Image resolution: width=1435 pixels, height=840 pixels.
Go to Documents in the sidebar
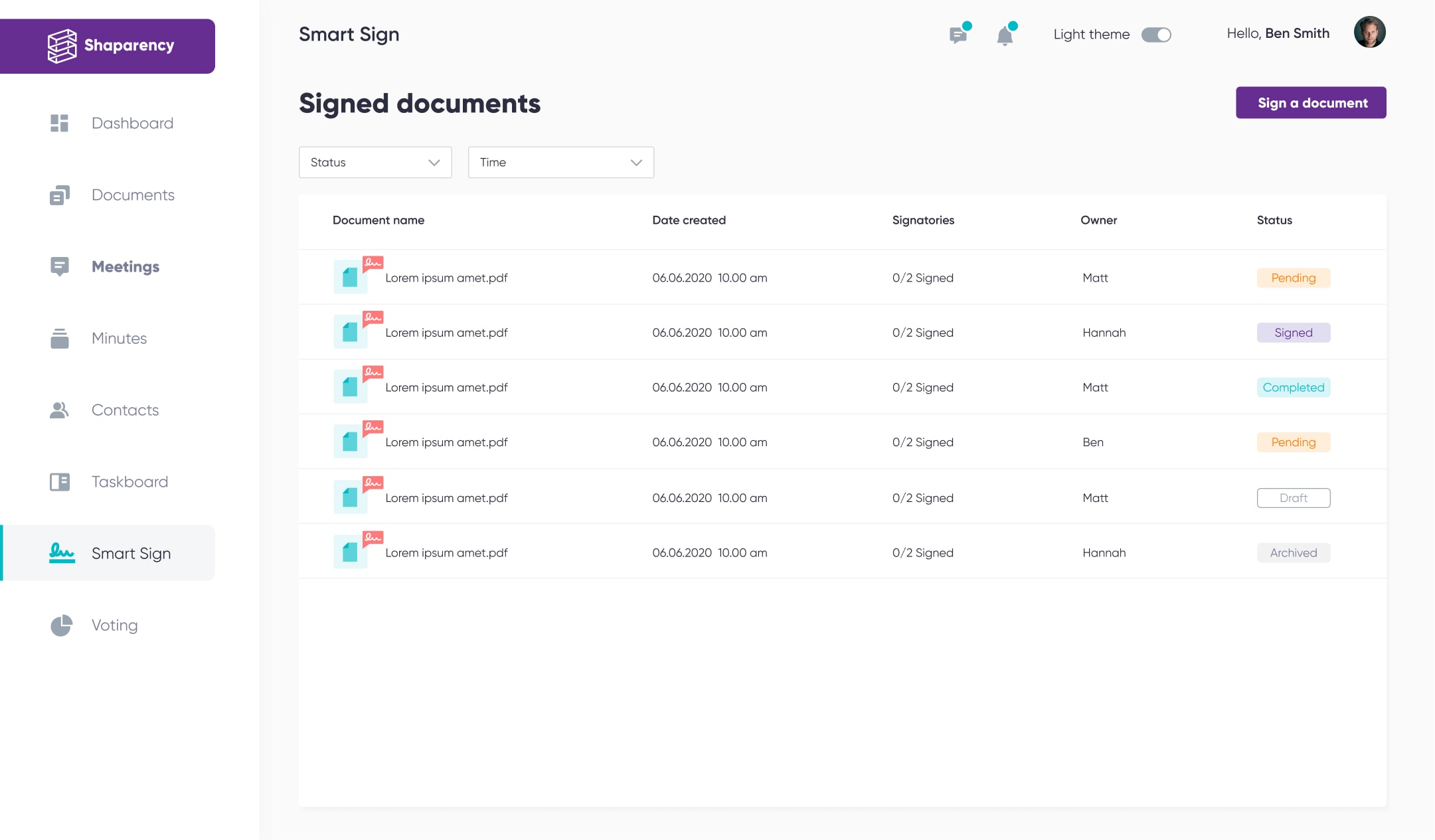[x=133, y=195]
